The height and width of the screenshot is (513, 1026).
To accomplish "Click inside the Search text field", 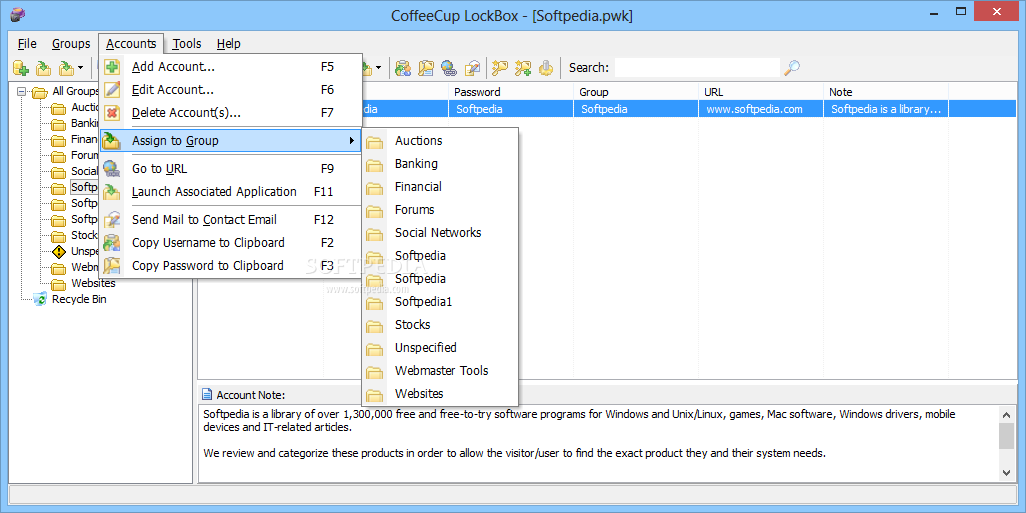I will point(698,67).
